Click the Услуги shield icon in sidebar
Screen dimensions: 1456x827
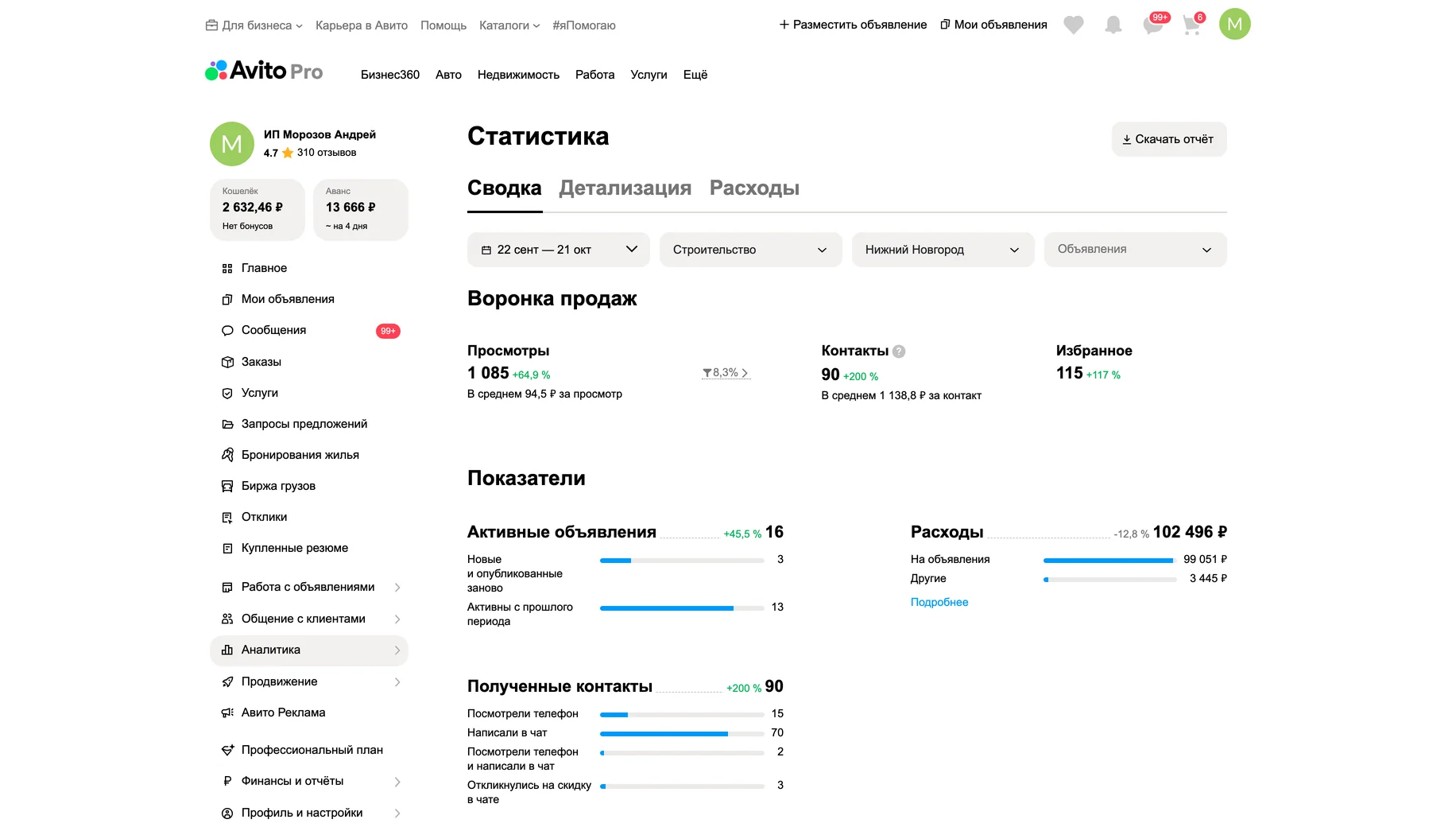pos(227,394)
